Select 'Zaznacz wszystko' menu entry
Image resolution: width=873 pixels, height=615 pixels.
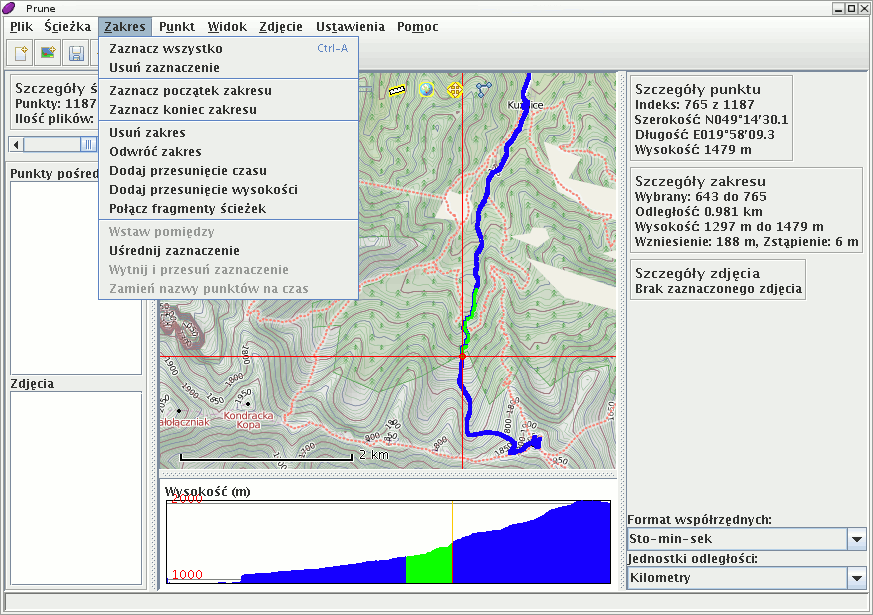click(x=166, y=48)
